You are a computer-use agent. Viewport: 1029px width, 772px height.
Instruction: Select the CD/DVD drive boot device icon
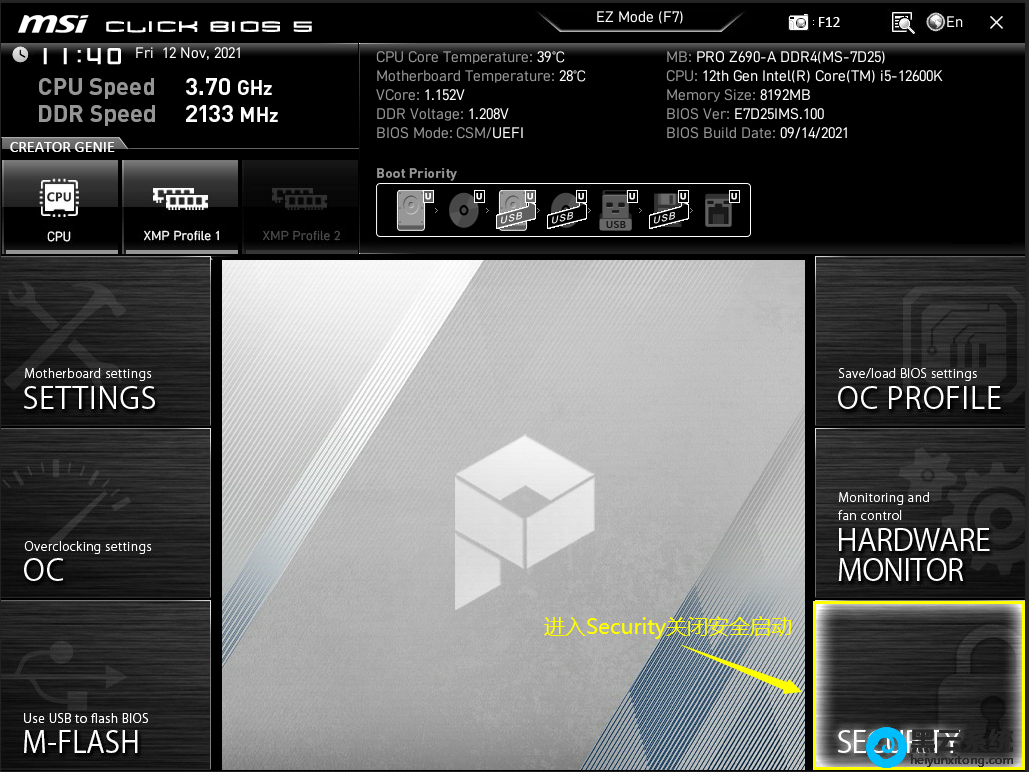point(464,210)
